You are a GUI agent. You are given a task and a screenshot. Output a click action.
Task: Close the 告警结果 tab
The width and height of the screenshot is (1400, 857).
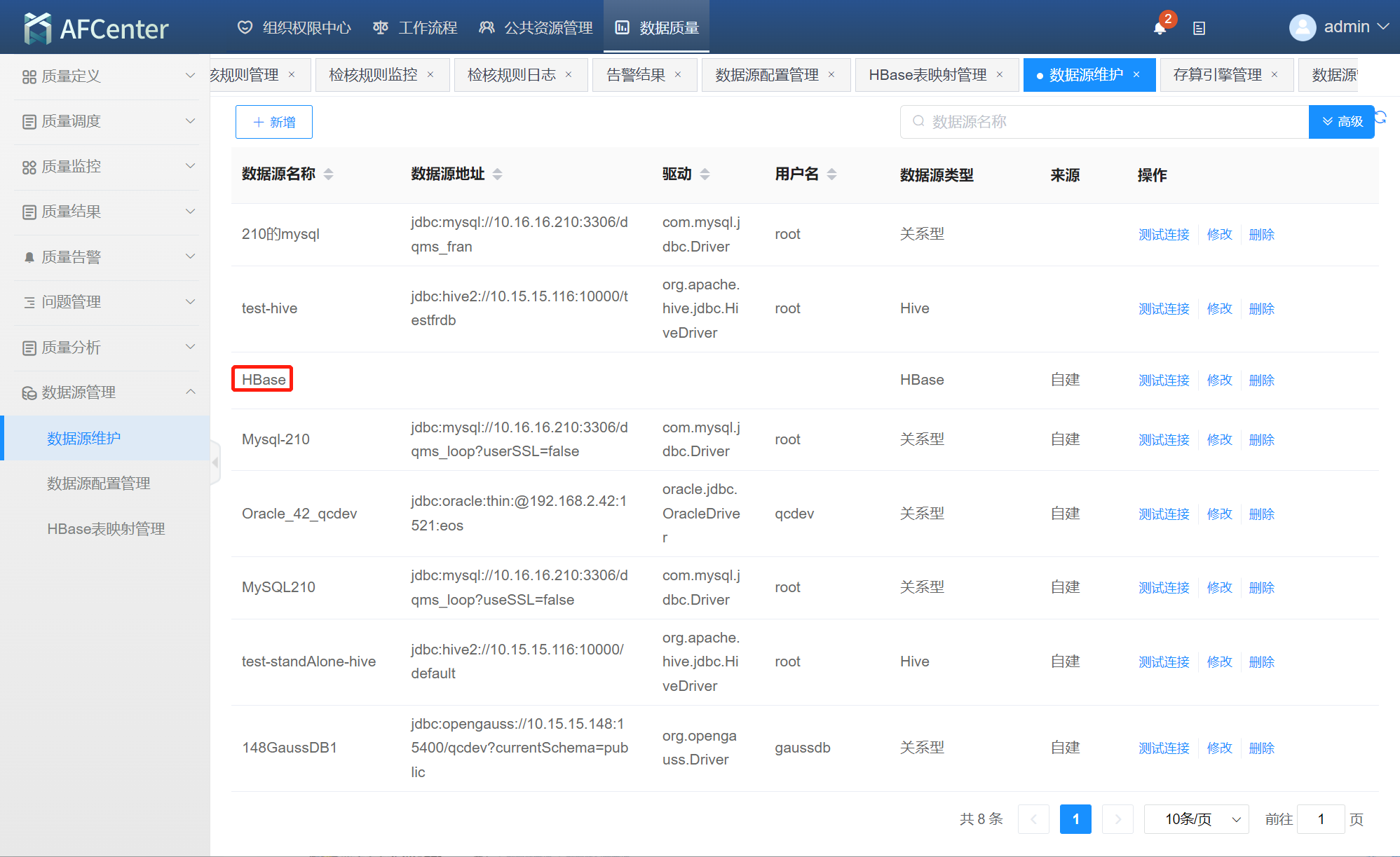[678, 74]
